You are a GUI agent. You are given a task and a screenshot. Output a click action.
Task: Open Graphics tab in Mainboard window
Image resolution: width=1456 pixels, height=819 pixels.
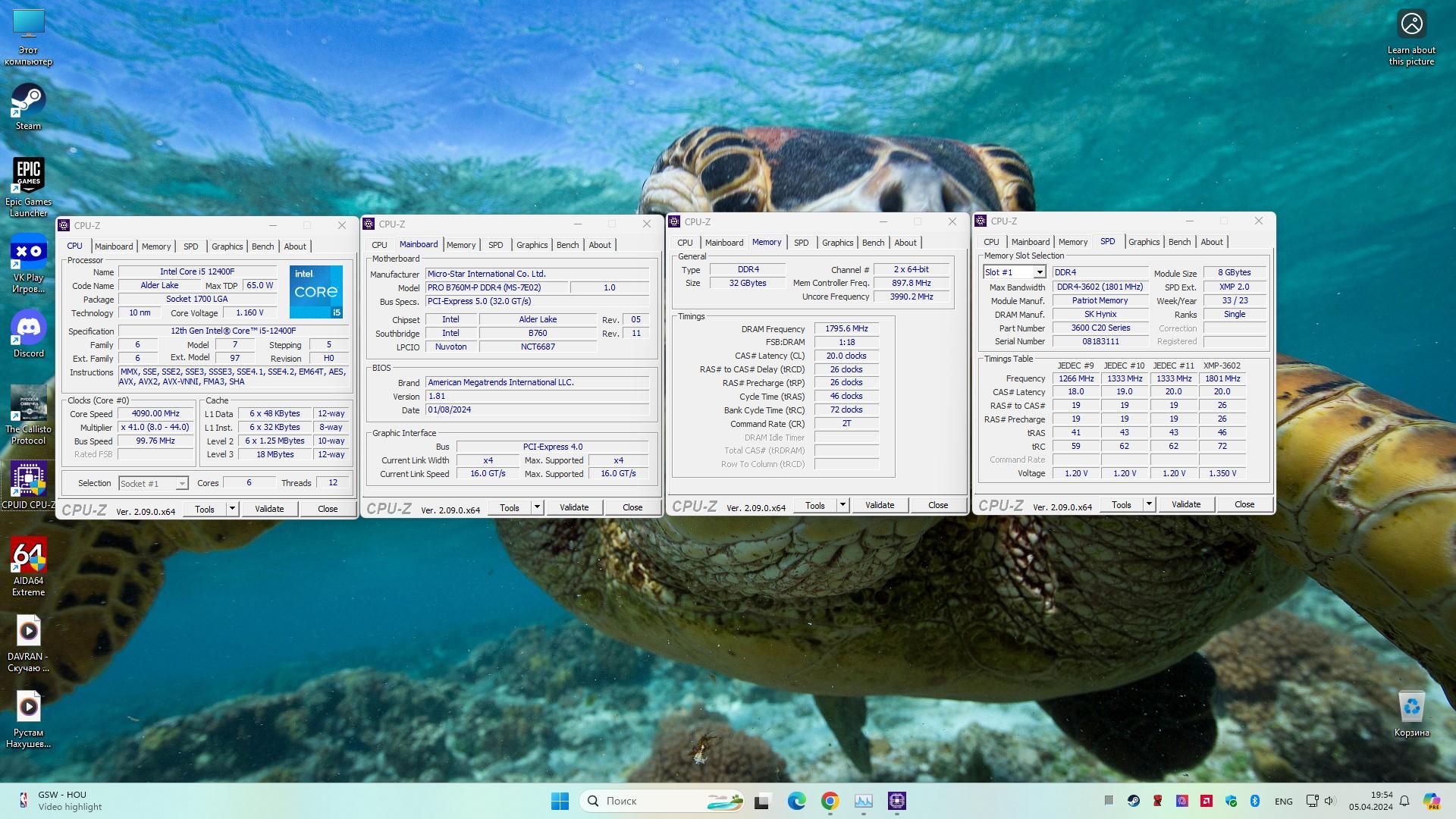click(532, 245)
